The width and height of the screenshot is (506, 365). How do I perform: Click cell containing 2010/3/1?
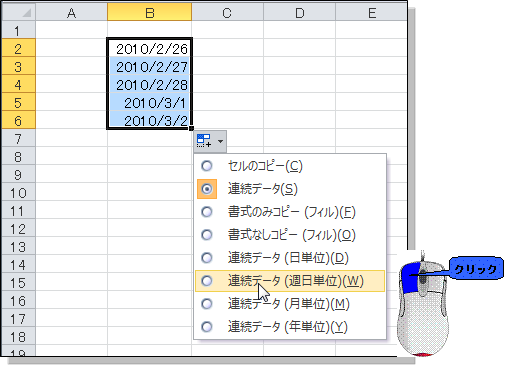pos(150,102)
